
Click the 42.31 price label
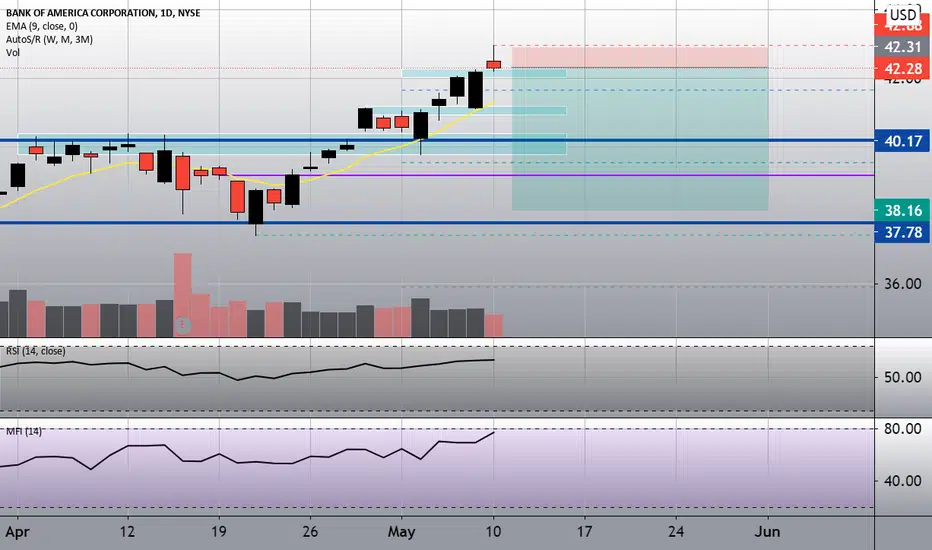(902, 47)
